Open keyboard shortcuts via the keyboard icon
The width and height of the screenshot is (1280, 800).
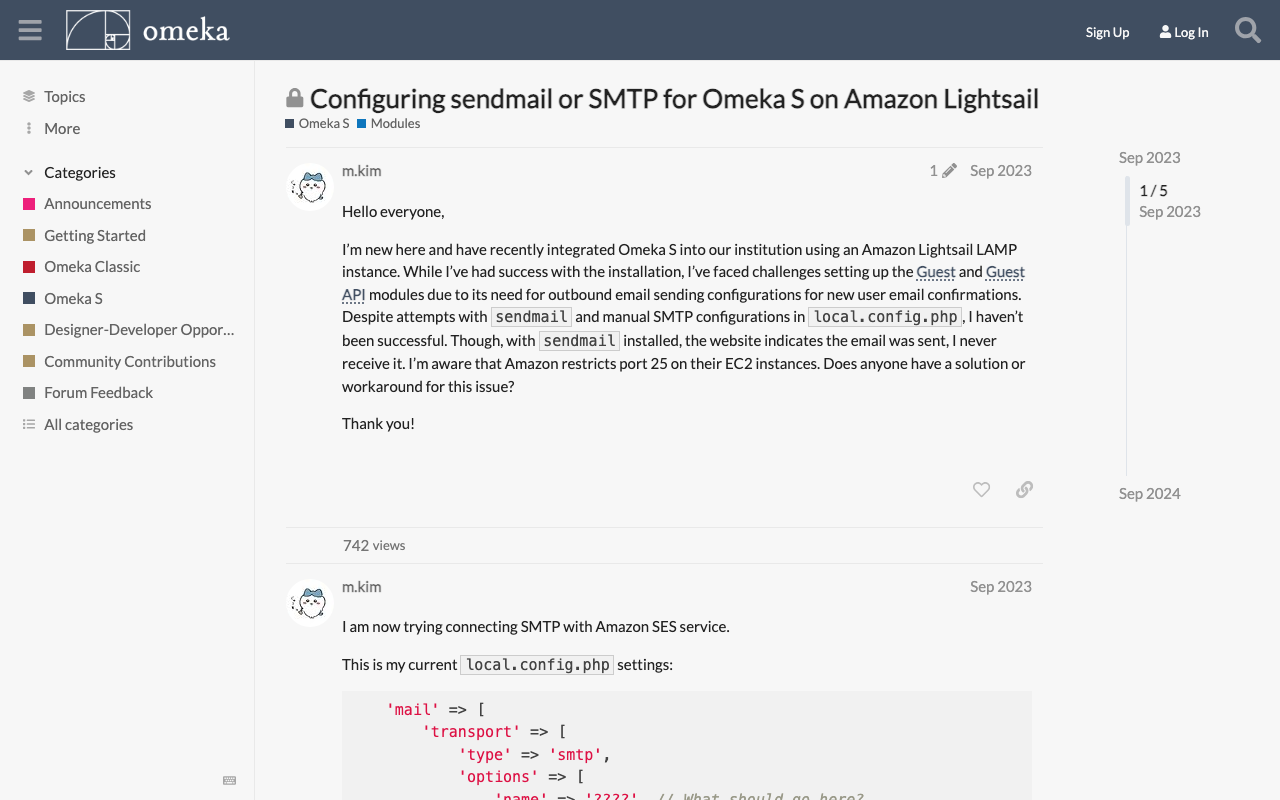pyautogui.click(x=229, y=780)
